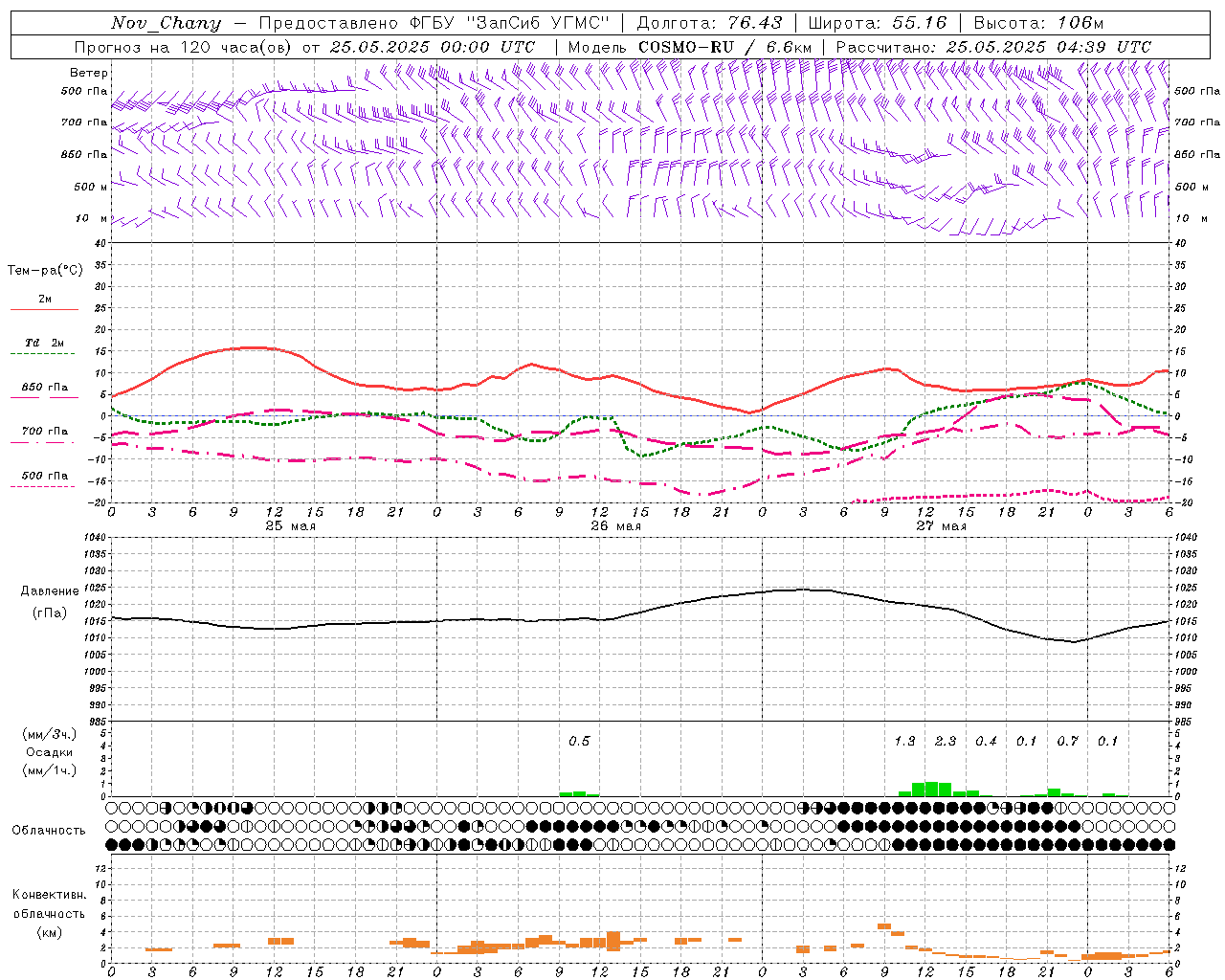This screenshot has width=1225, height=980.
Task: Click the red "2м" temperature legend line
Action: (44, 309)
